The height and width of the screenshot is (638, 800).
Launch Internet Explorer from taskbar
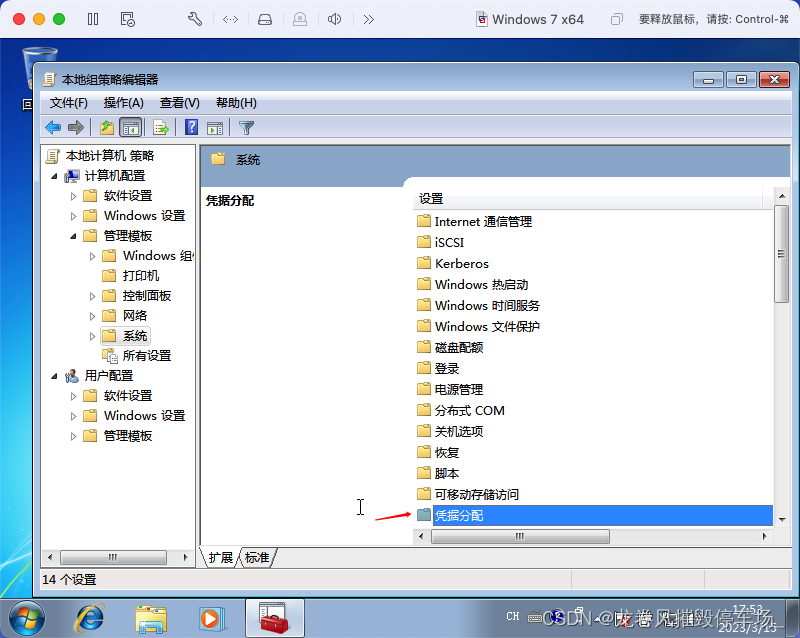90,619
